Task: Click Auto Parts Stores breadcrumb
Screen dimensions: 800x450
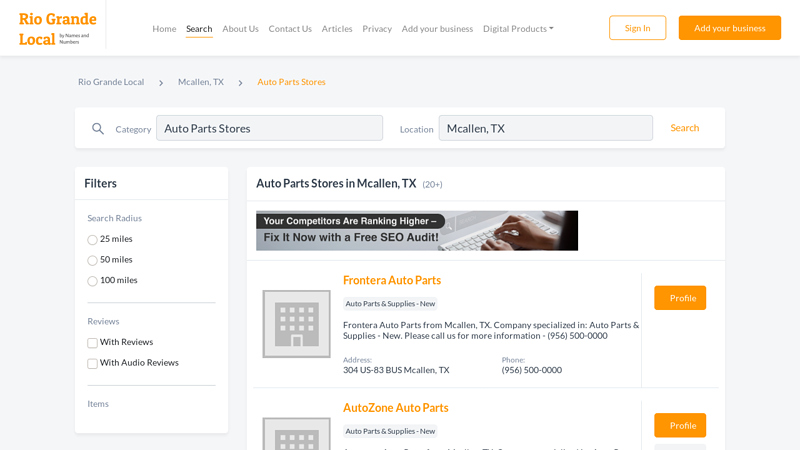Action: click(x=291, y=82)
